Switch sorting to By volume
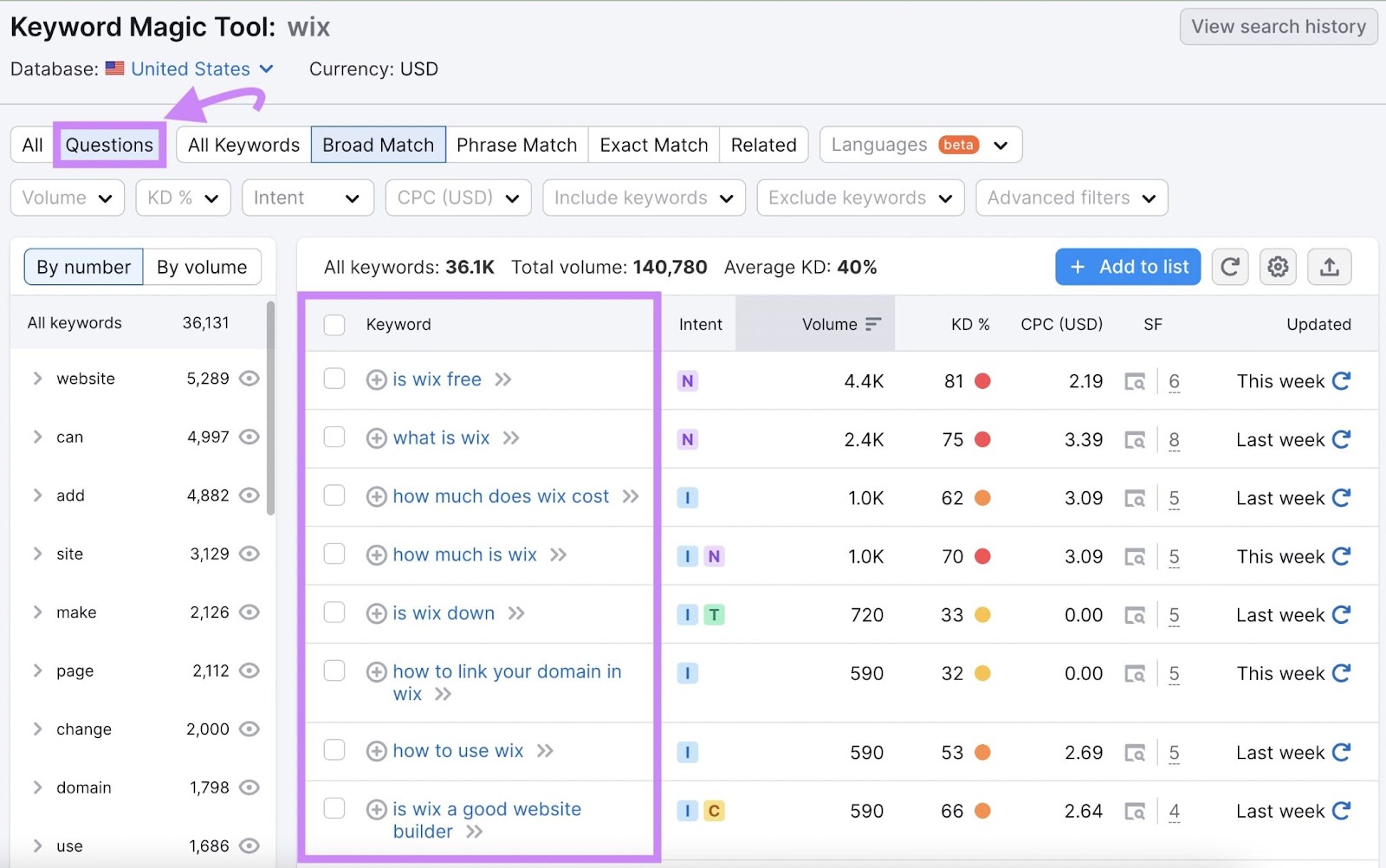This screenshot has width=1386, height=868. 202,267
